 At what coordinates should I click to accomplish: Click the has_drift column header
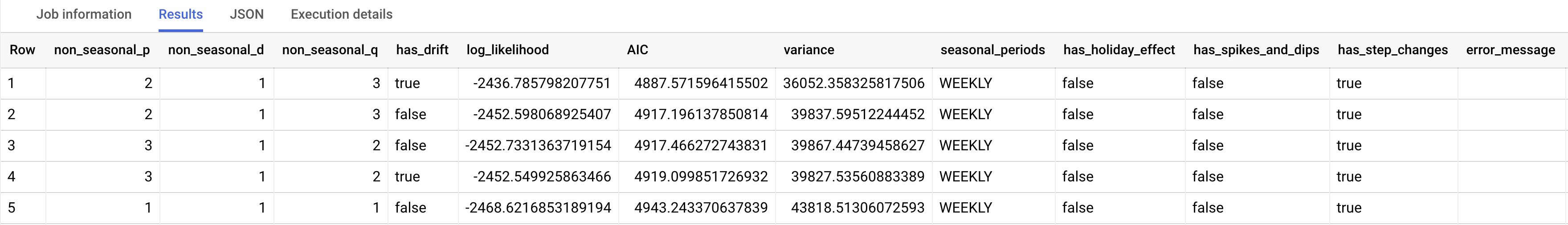point(422,50)
